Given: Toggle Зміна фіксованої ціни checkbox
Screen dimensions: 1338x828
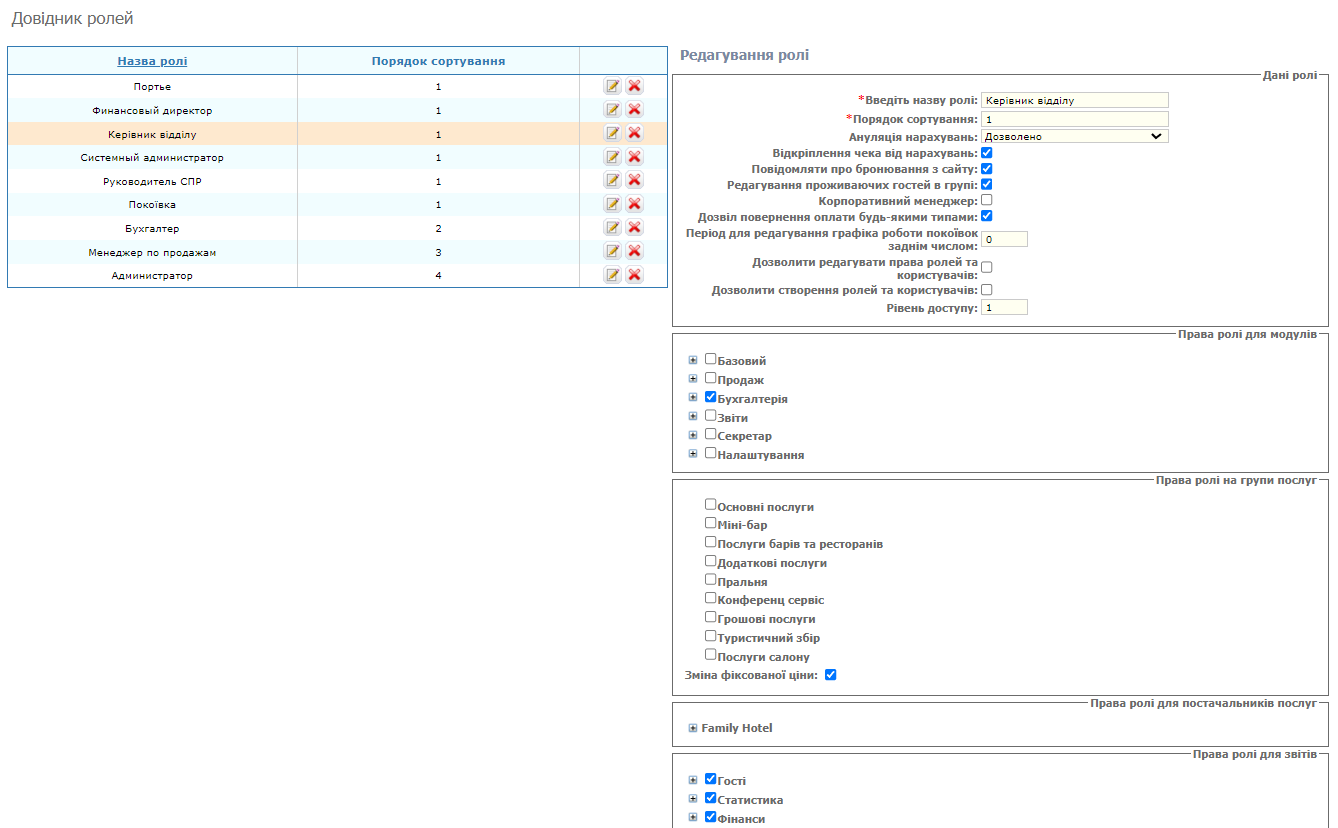Looking at the screenshot, I should point(830,675).
